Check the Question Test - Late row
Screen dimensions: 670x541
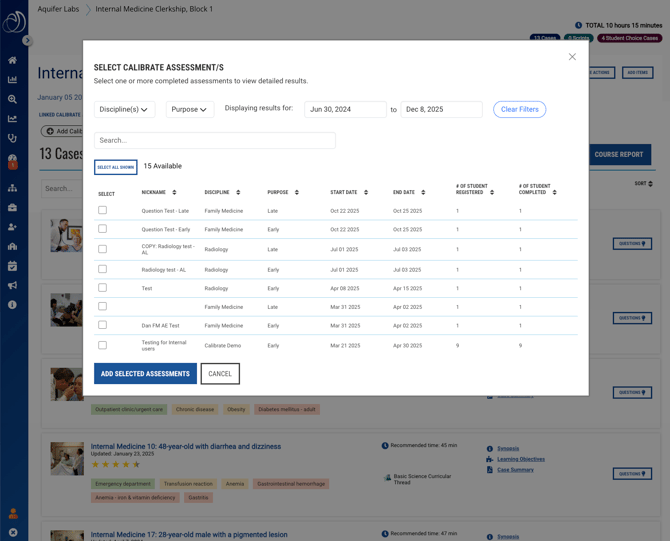(x=103, y=210)
